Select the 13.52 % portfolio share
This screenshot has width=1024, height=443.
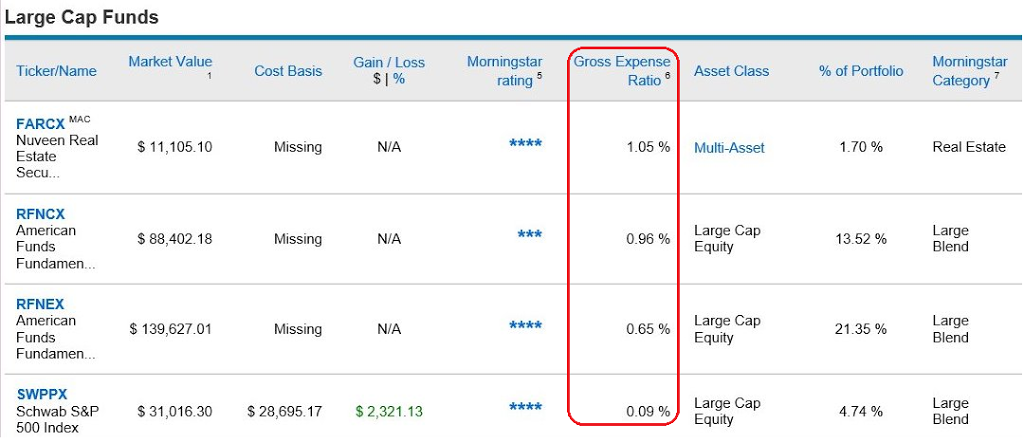861,238
